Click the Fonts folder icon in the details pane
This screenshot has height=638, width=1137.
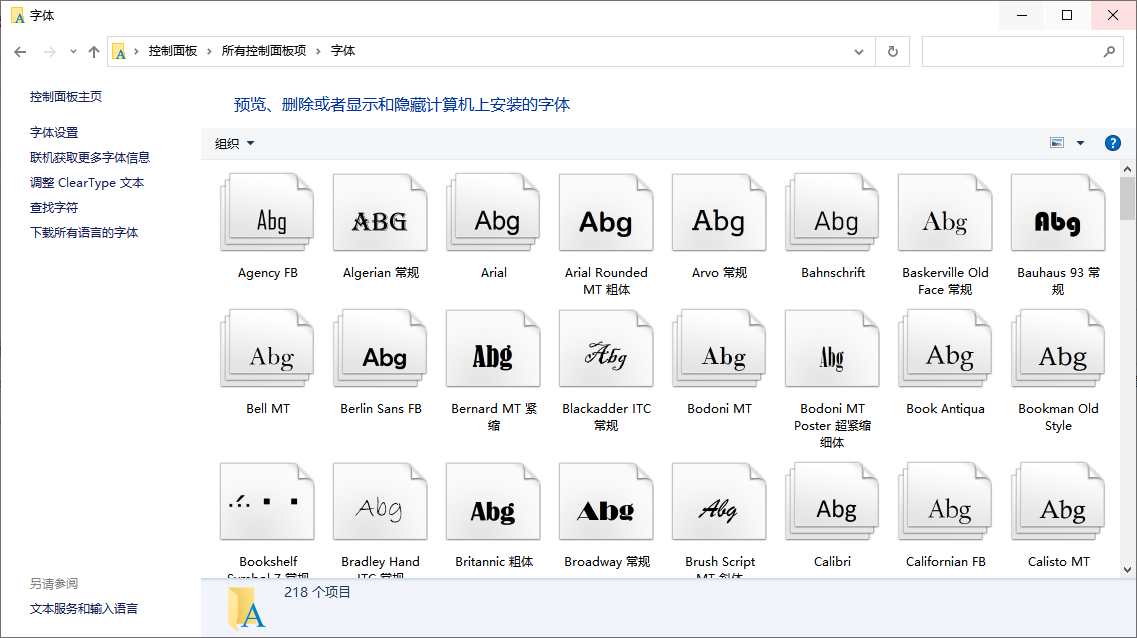[246, 608]
